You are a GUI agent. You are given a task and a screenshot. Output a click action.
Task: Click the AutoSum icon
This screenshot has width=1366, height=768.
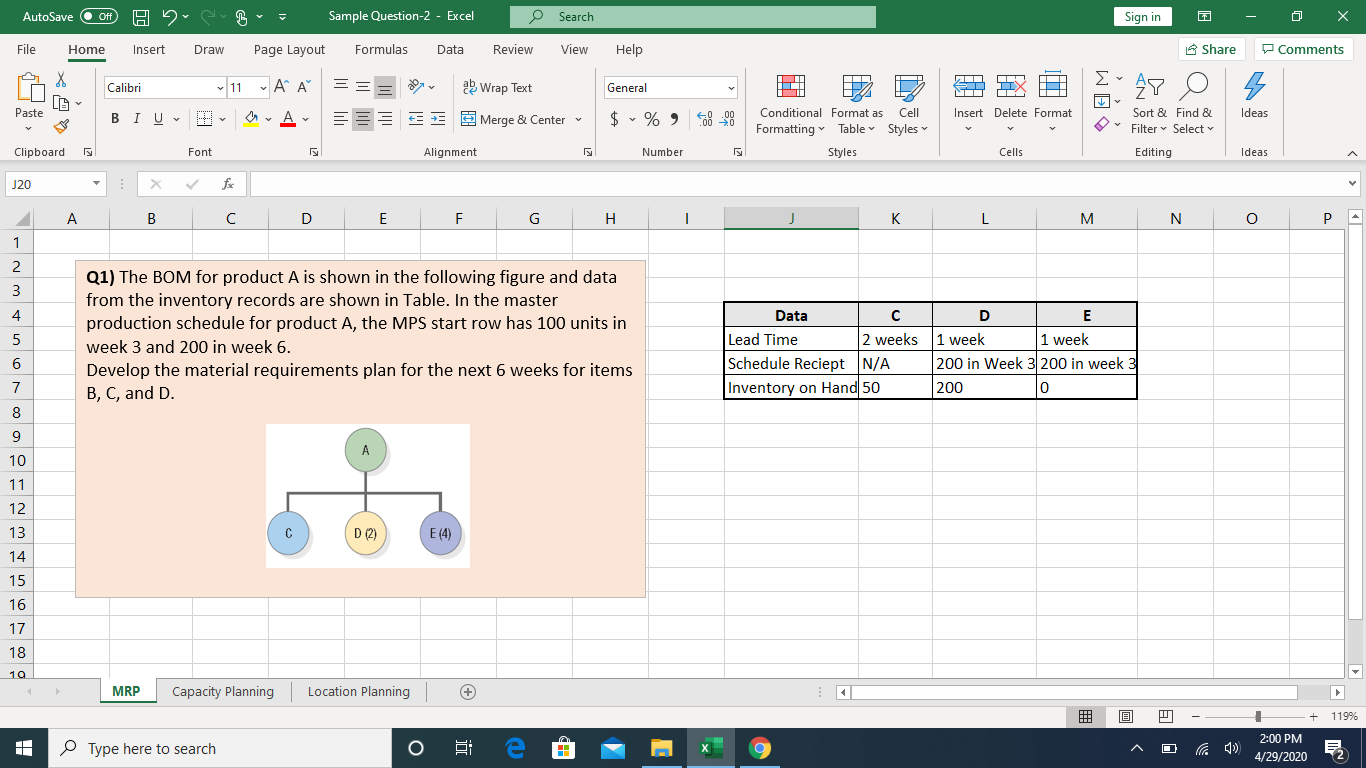click(1103, 76)
